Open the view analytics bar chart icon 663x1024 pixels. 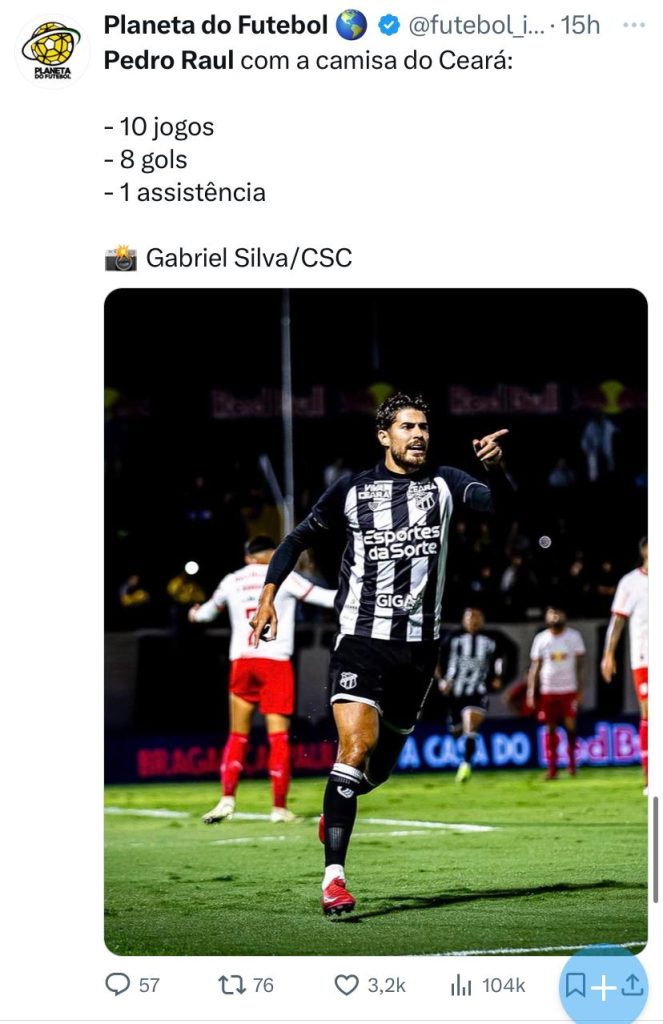click(x=461, y=985)
